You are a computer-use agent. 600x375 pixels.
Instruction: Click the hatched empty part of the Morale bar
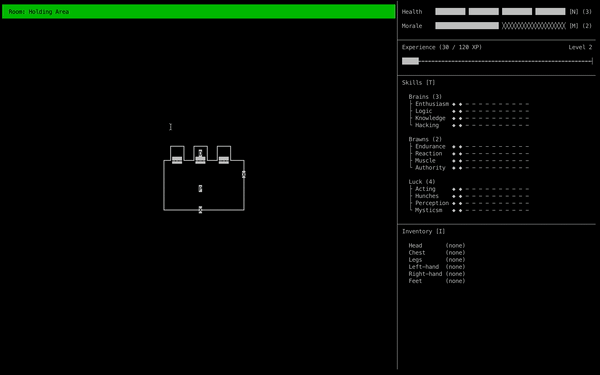pos(534,26)
